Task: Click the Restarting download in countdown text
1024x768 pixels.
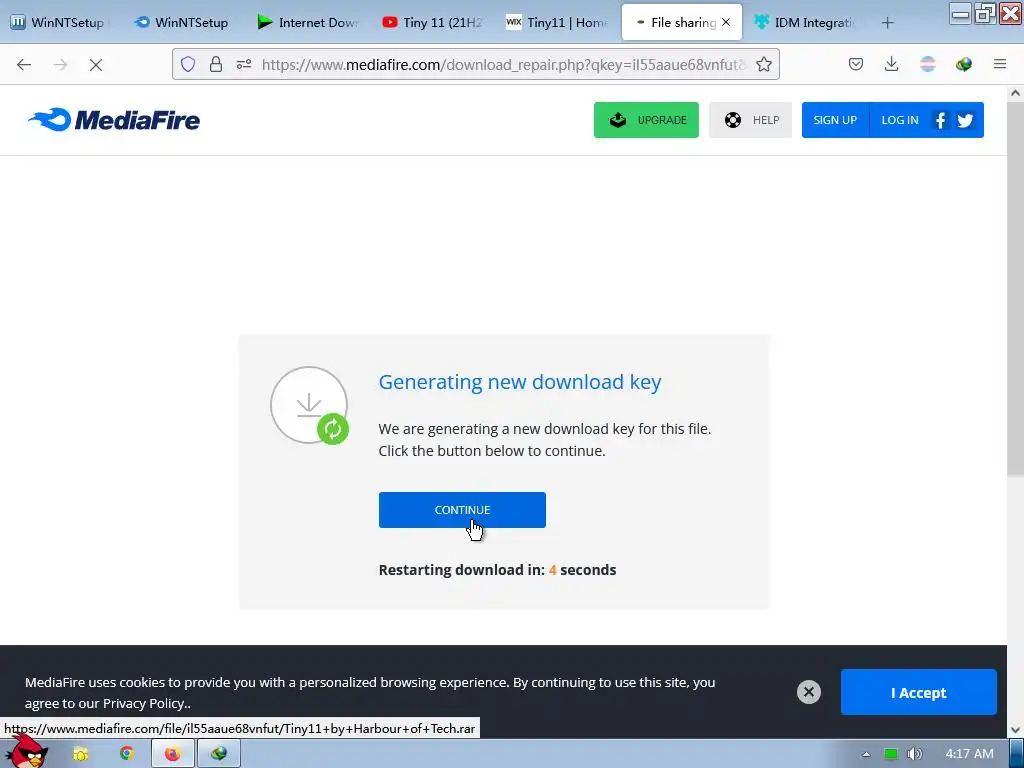Action: 497,569
